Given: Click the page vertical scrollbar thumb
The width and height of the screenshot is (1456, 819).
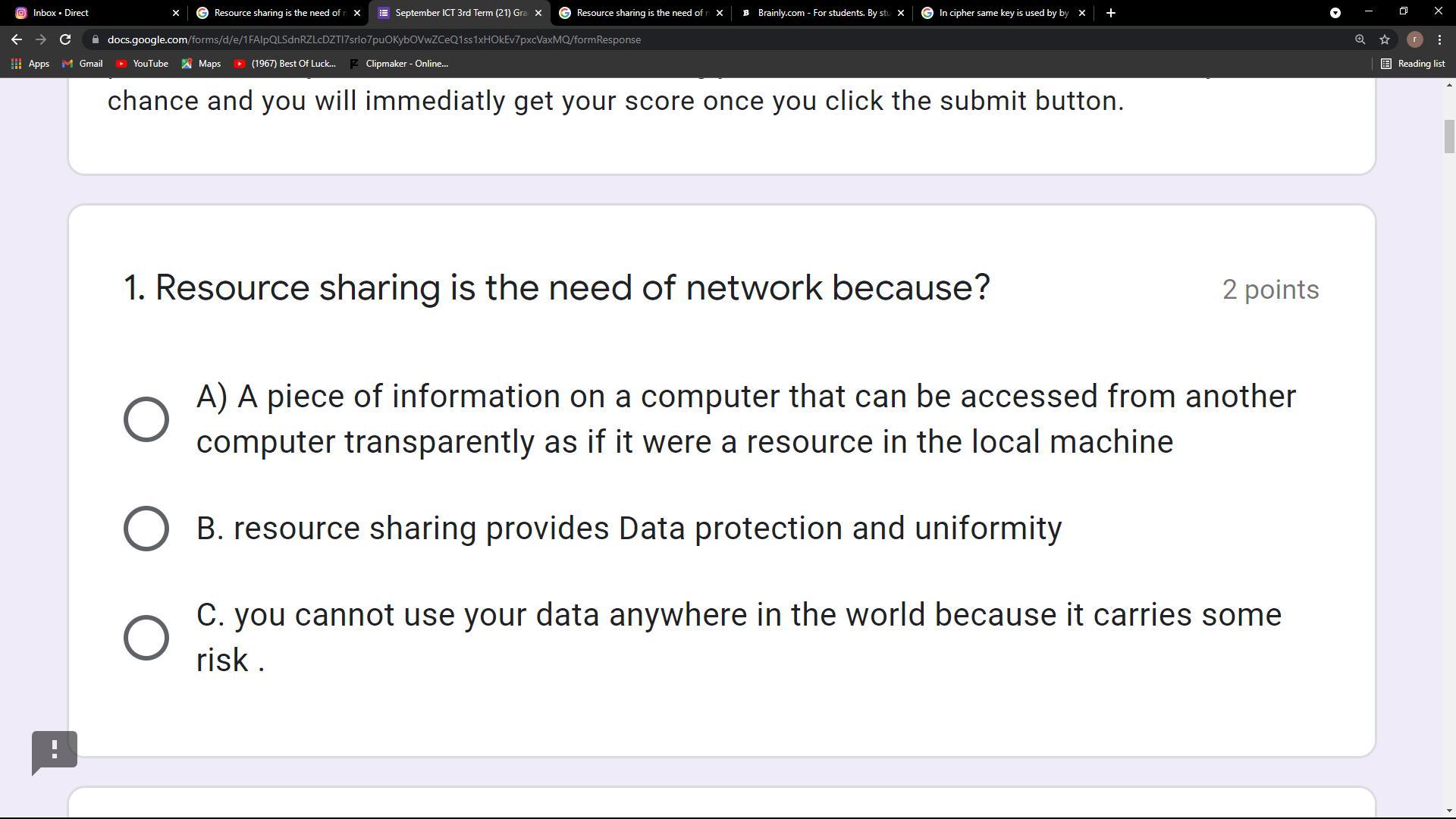Looking at the screenshot, I should 1449,136.
